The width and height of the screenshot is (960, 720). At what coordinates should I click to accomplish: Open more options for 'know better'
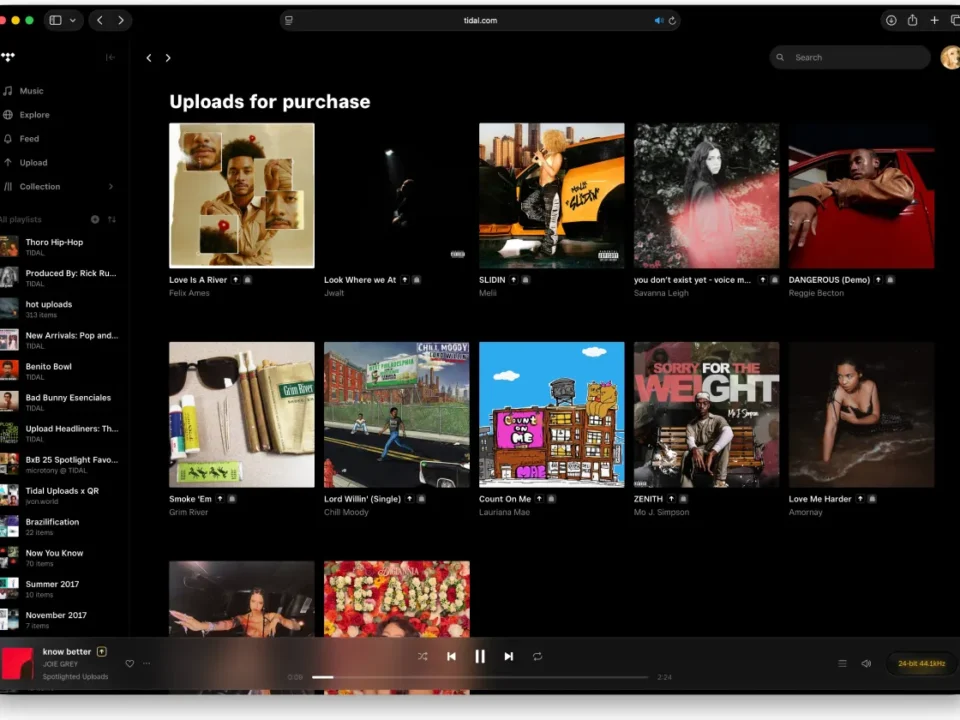[x=147, y=664]
